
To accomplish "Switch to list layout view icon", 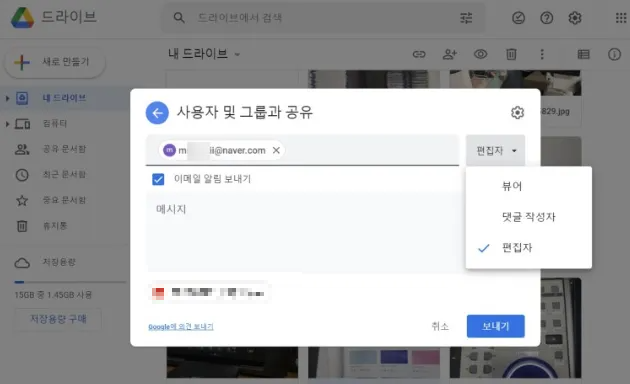I will coord(583,54).
